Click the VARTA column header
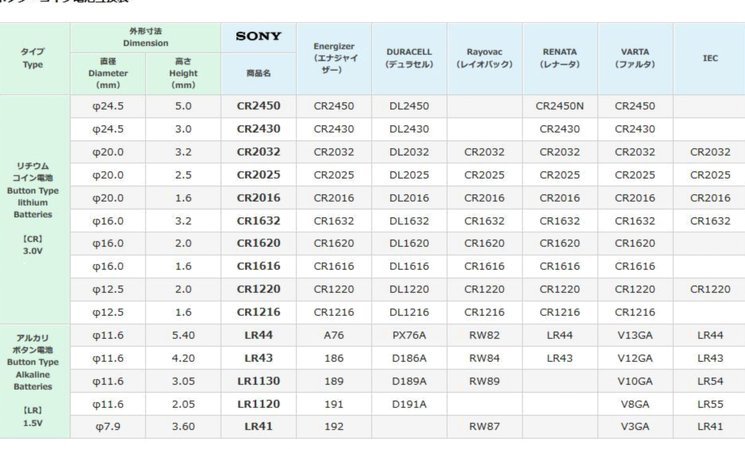The image size is (745, 449). pos(635,58)
